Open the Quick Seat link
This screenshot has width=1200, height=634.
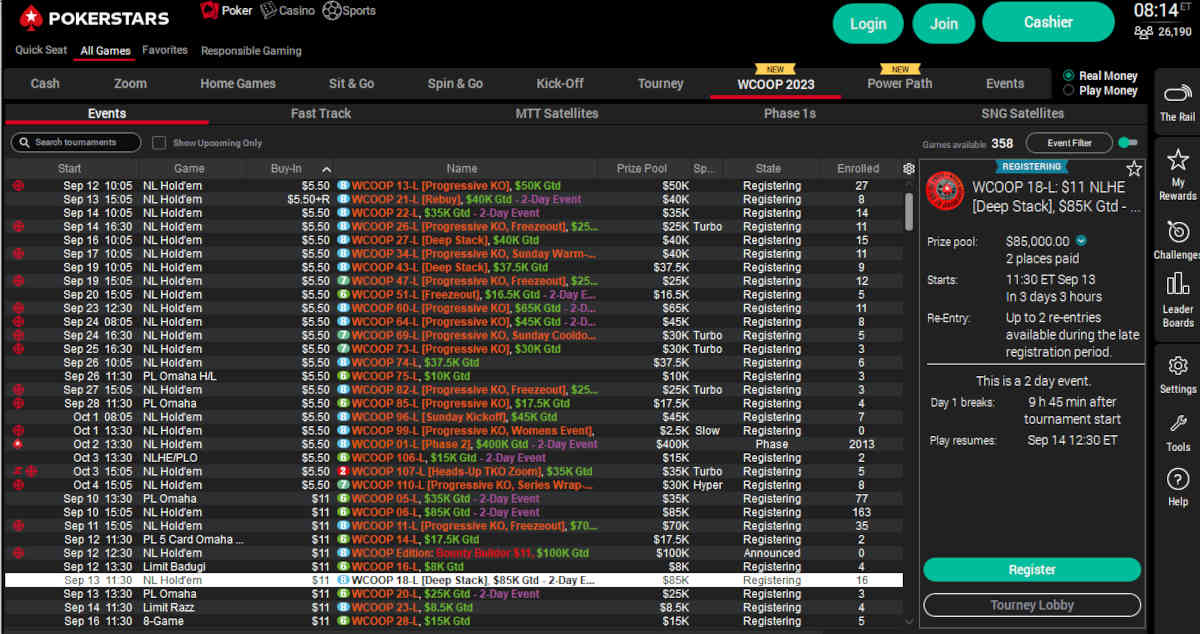tap(41, 51)
